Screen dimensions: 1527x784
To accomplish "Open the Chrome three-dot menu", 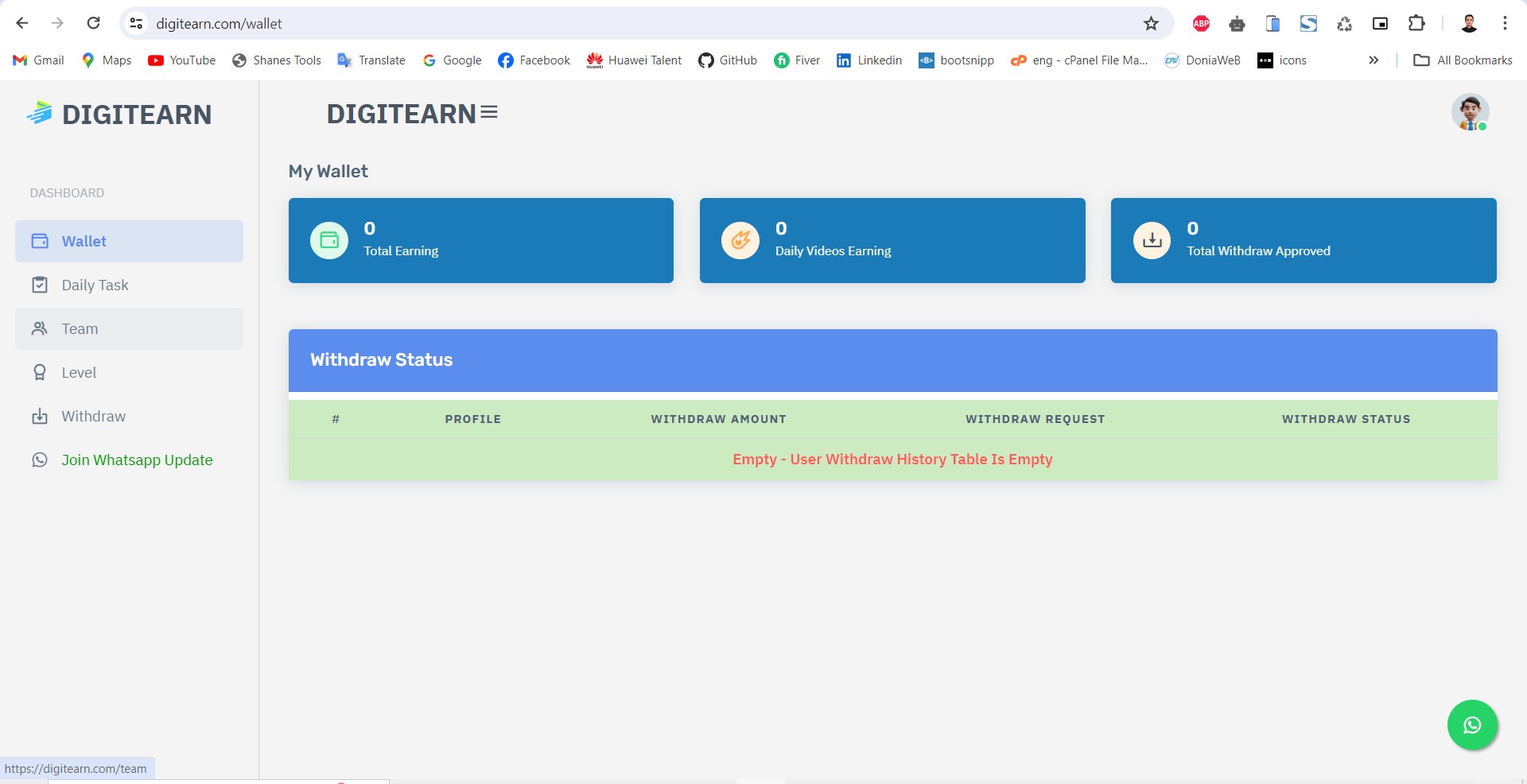I will [x=1505, y=24].
